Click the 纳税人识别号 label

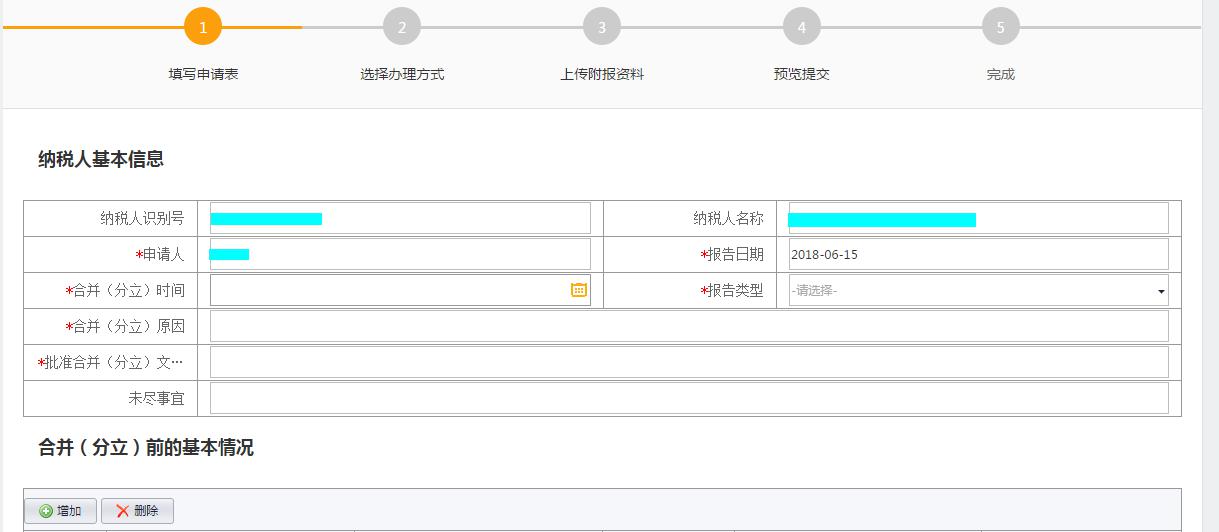142,218
